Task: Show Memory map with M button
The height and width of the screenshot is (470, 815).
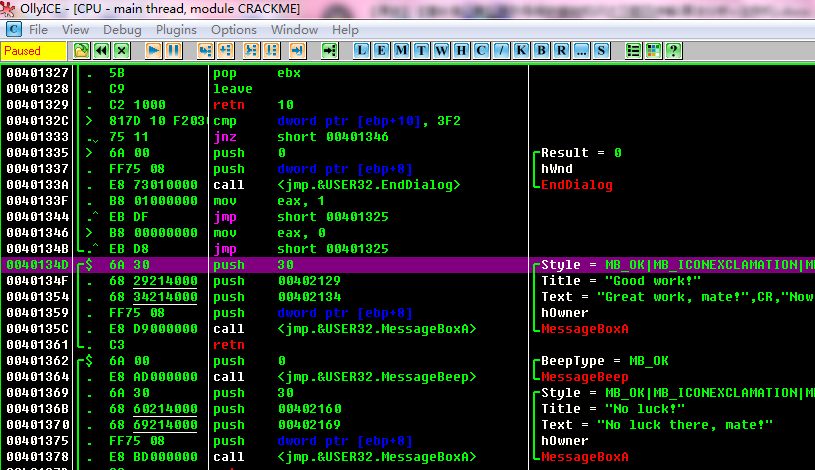Action: [401, 50]
